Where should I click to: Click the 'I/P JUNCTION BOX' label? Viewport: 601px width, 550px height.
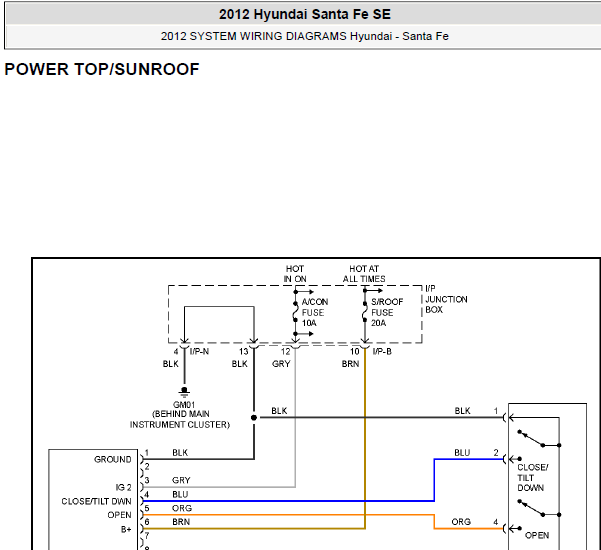click(446, 299)
